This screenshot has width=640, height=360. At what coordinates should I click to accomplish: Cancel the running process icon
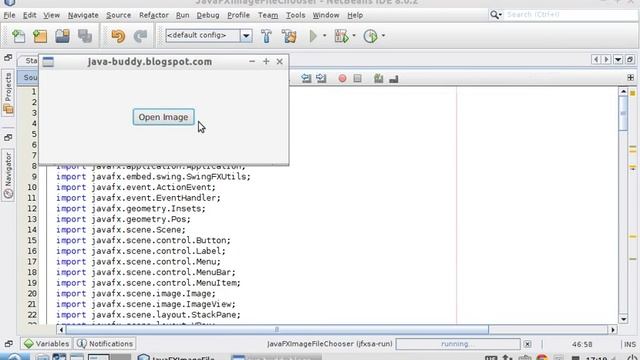(x=527, y=344)
